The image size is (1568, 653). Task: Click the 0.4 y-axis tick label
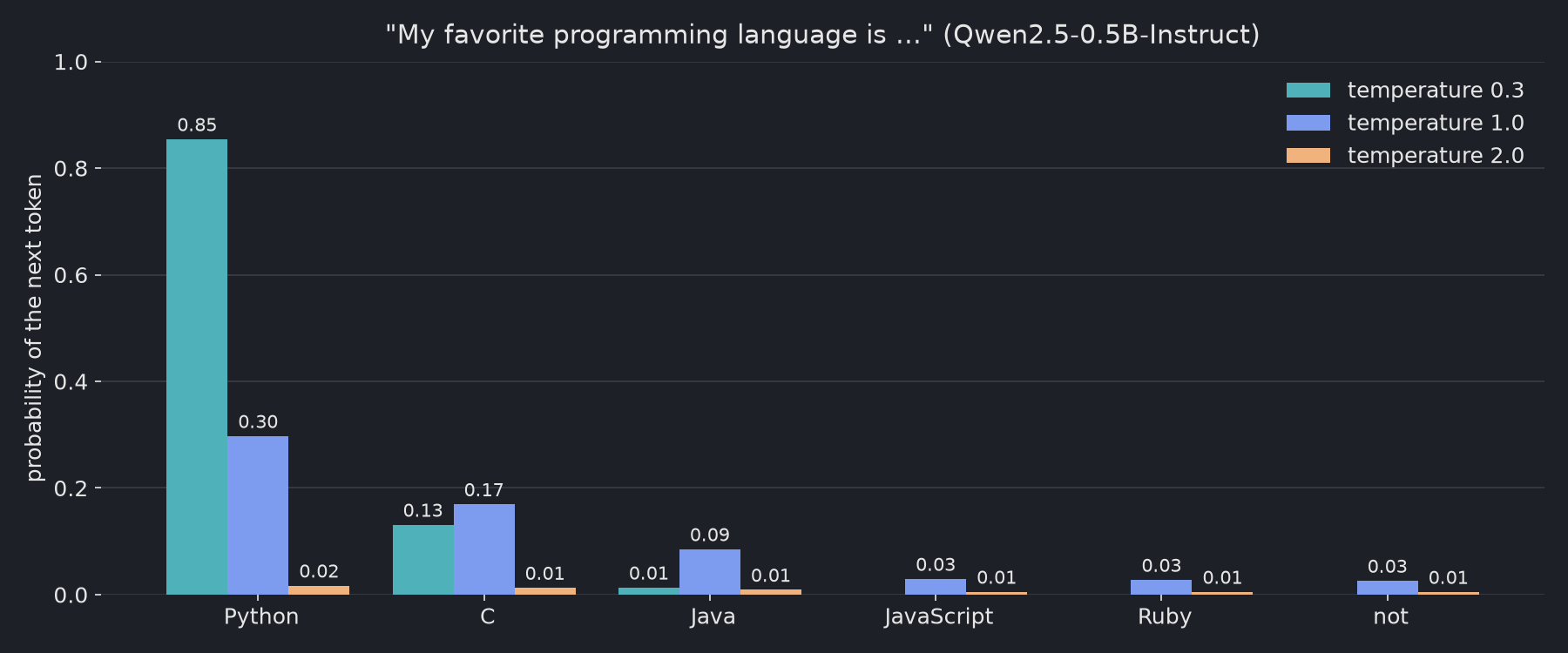coord(71,382)
